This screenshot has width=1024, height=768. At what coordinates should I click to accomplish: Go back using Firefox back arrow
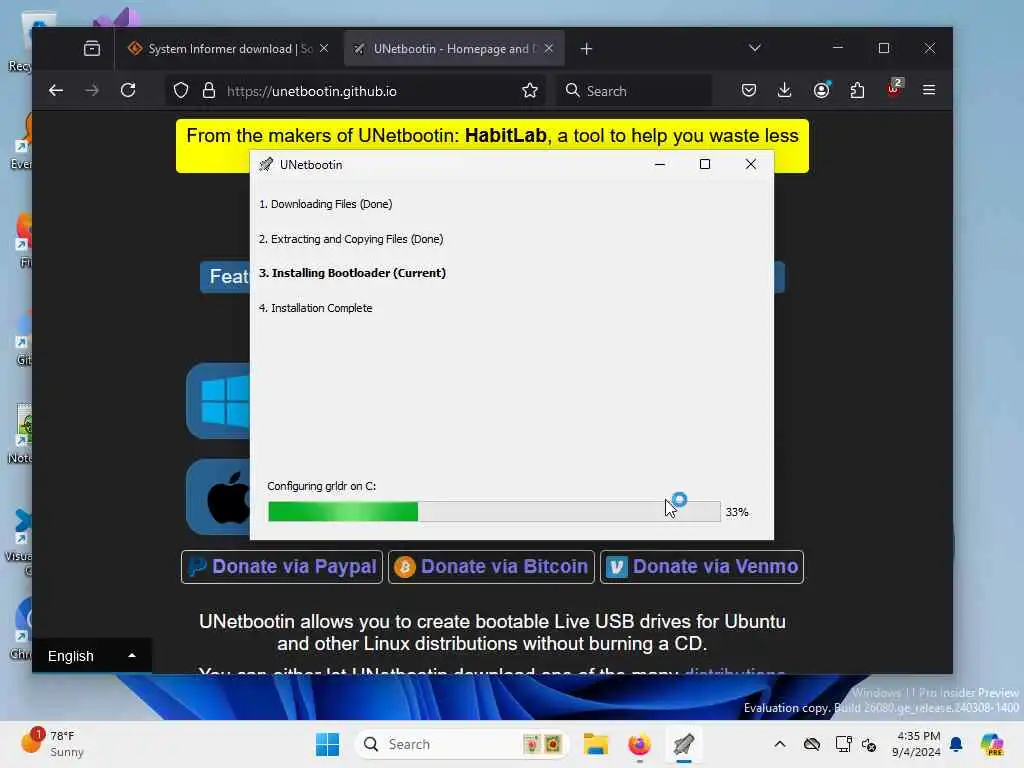pos(56,91)
